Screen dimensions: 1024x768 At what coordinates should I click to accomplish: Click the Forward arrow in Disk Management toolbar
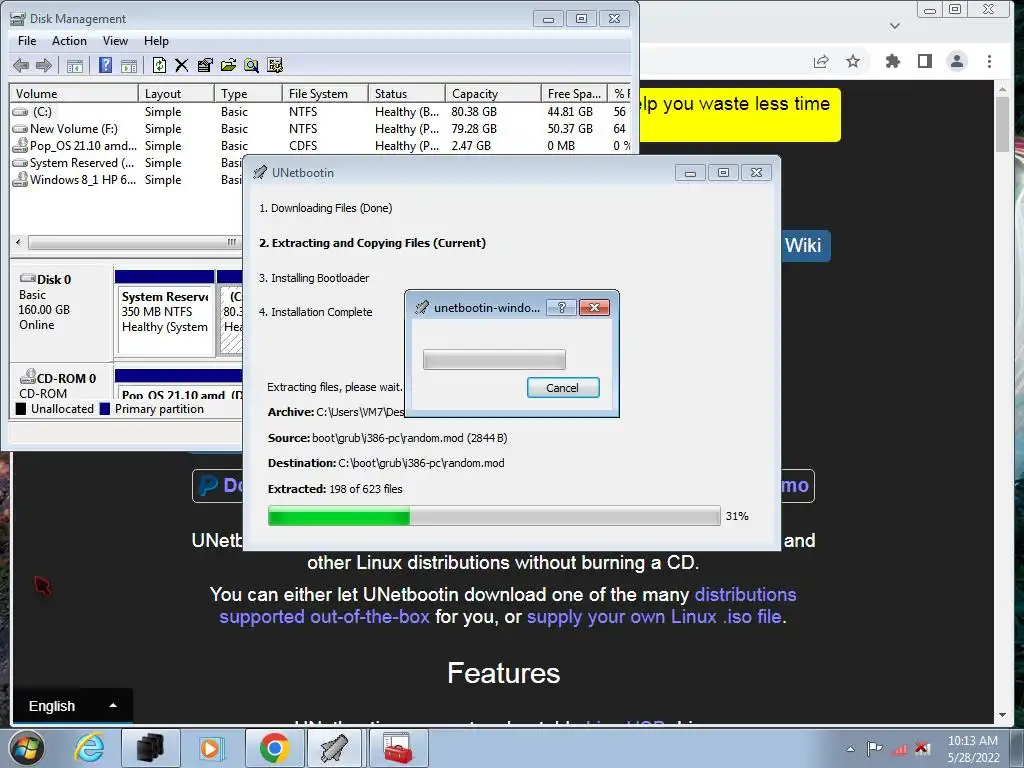point(44,65)
